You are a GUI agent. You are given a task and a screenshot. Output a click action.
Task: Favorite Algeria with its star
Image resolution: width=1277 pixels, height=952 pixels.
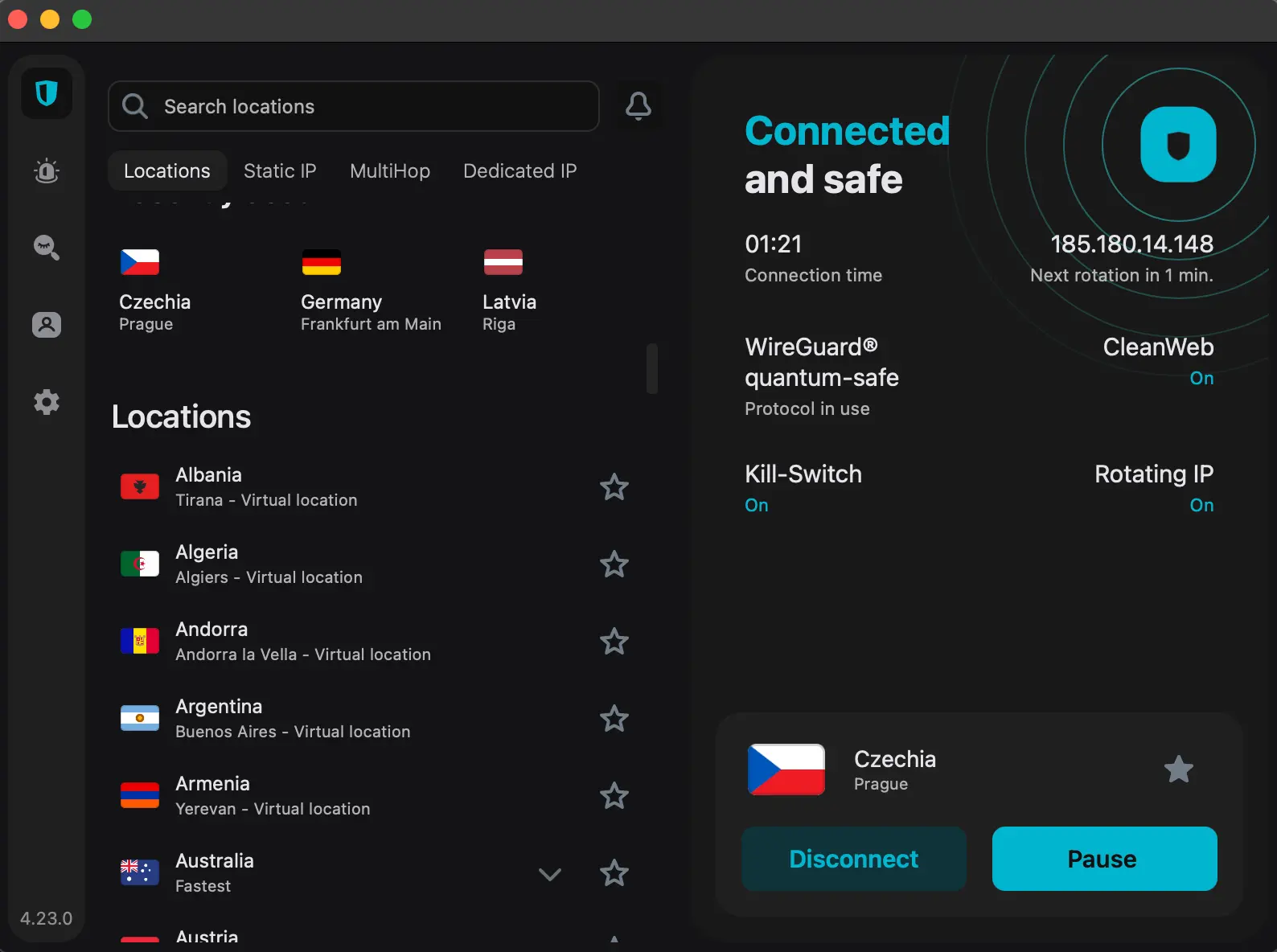614,564
